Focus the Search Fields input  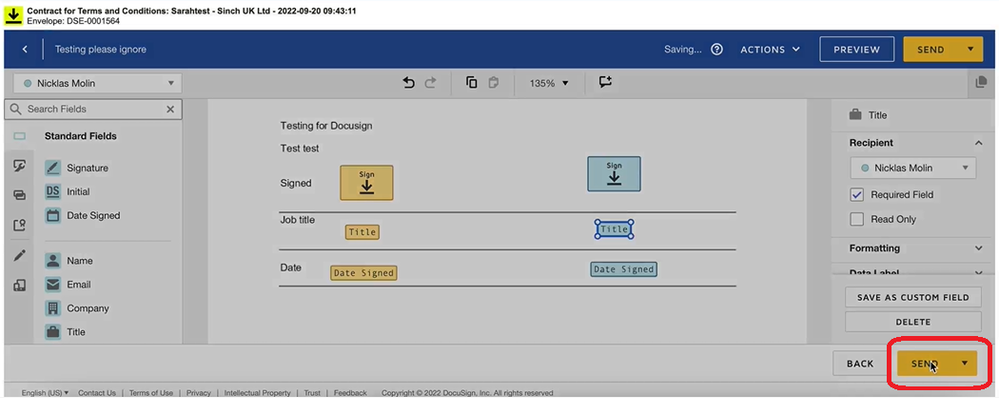[x=92, y=110]
